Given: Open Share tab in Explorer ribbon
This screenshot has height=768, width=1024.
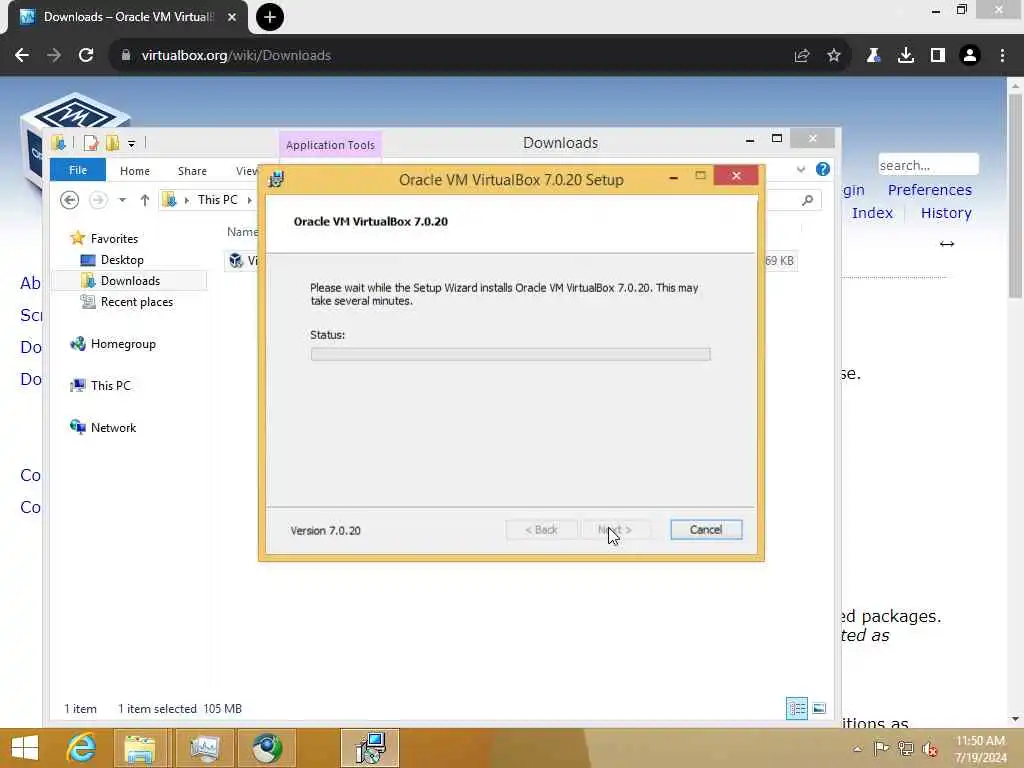Looking at the screenshot, I should coord(192,170).
